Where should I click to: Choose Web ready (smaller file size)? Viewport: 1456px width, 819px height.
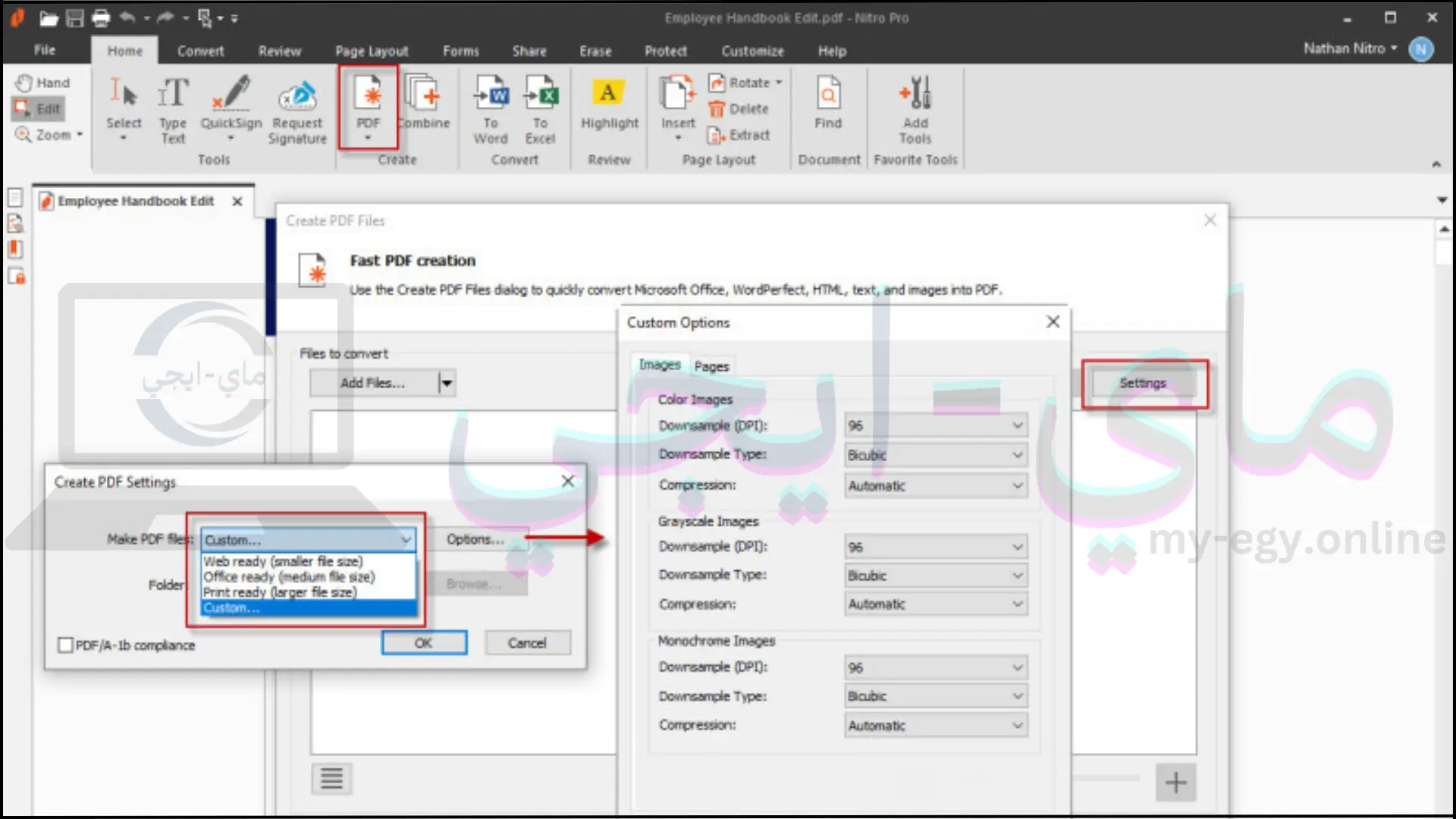[309, 562]
